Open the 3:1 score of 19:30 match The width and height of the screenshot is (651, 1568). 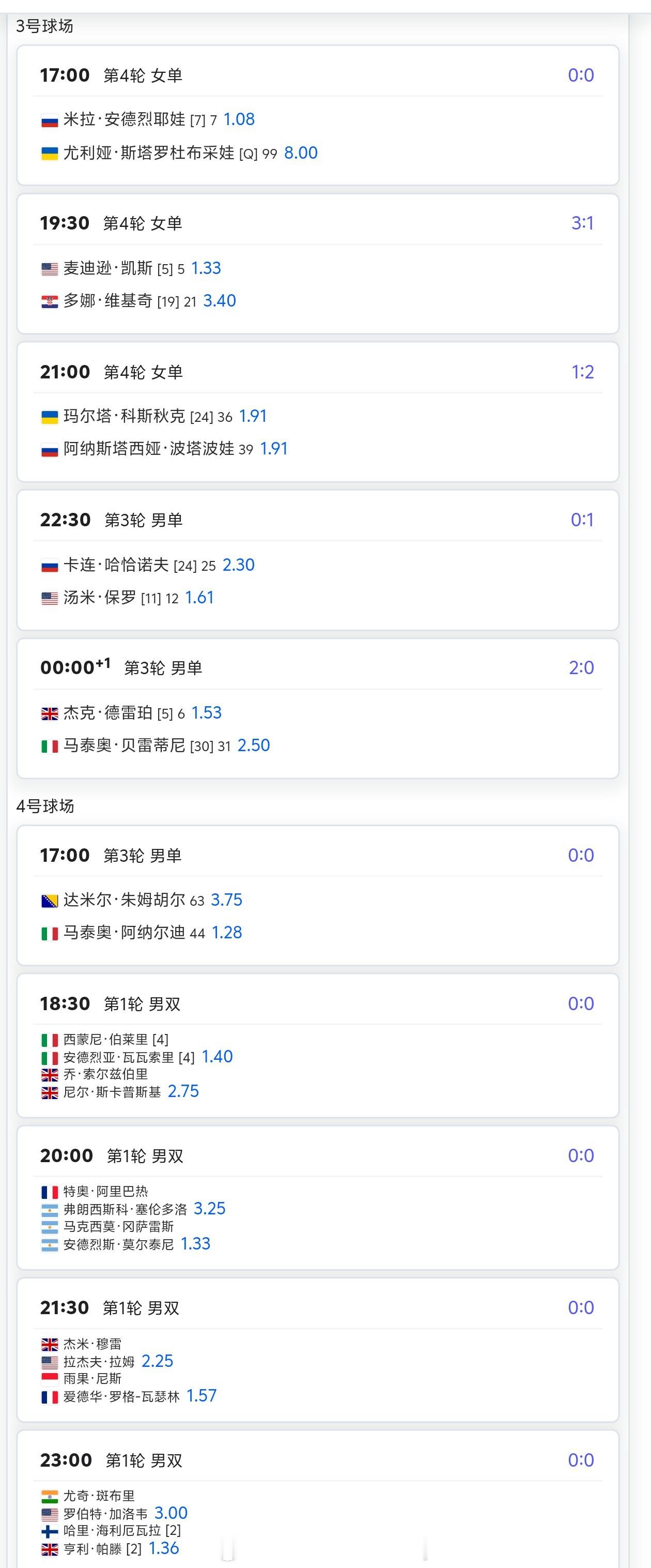[582, 223]
